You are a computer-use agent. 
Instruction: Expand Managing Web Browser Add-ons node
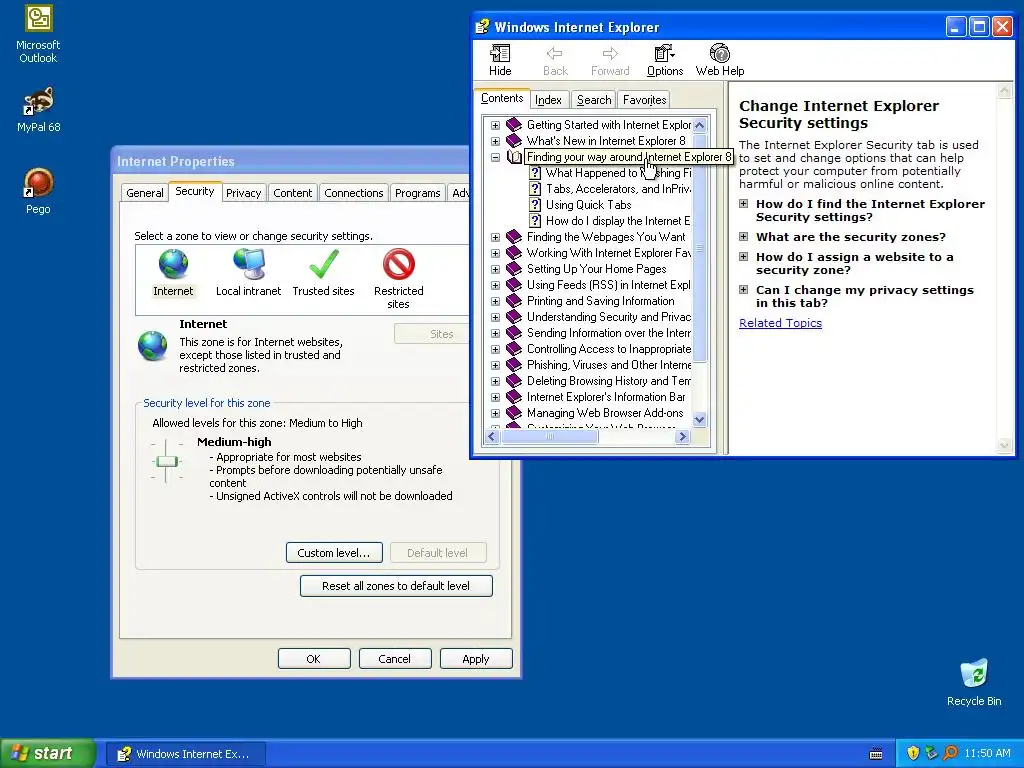tap(495, 413)
